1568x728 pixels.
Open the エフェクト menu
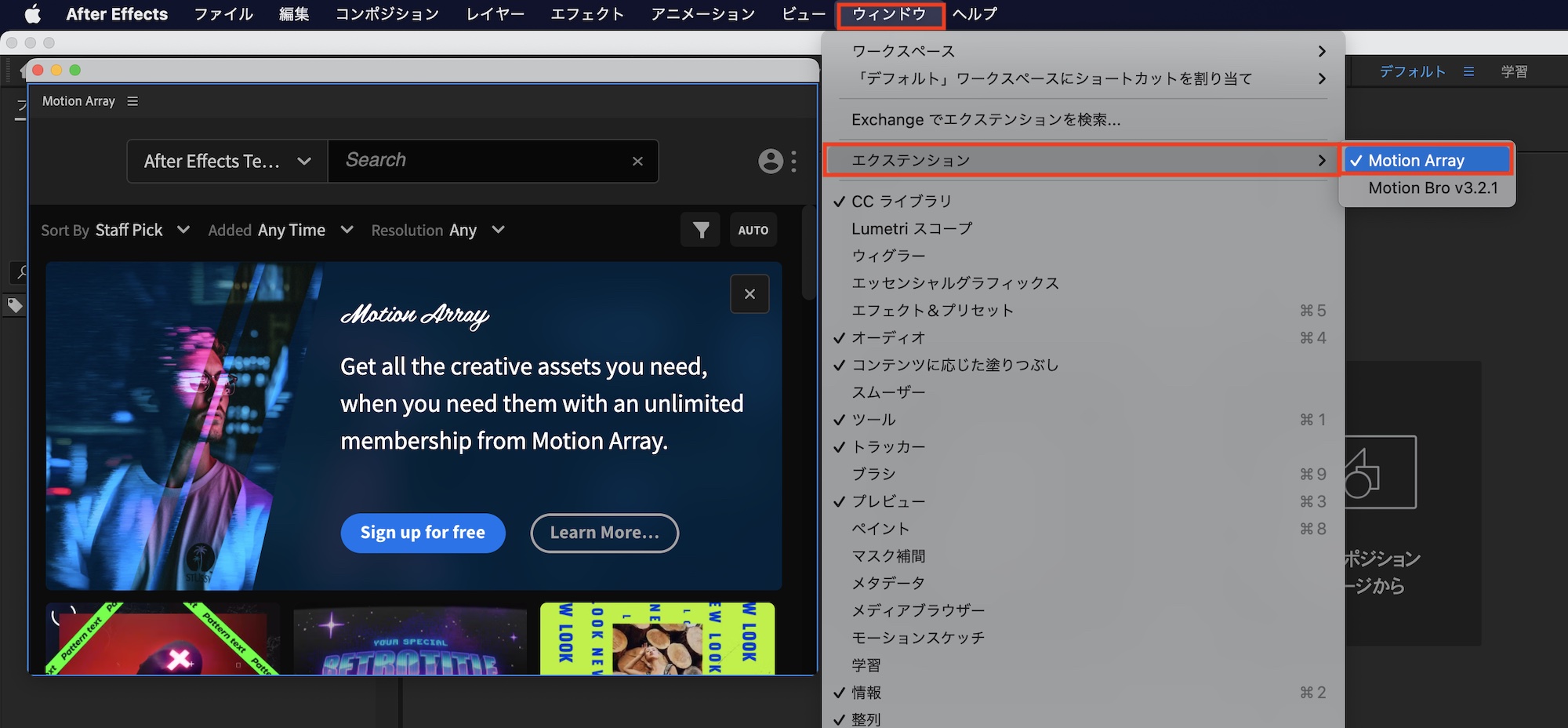[587, 14]
